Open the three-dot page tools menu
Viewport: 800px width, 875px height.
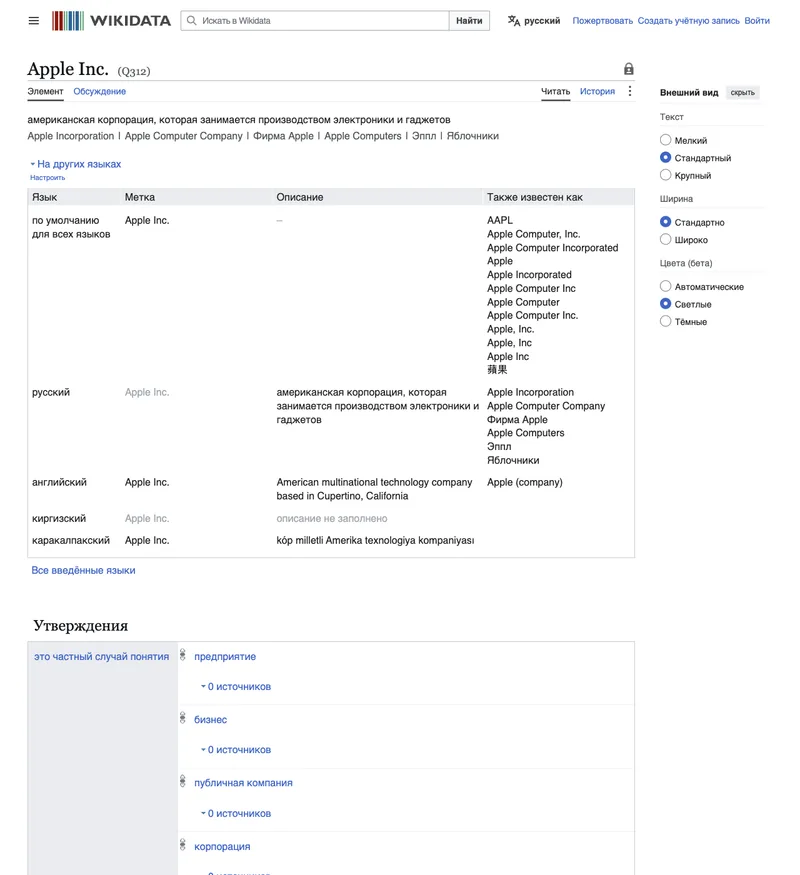[630, 91]
